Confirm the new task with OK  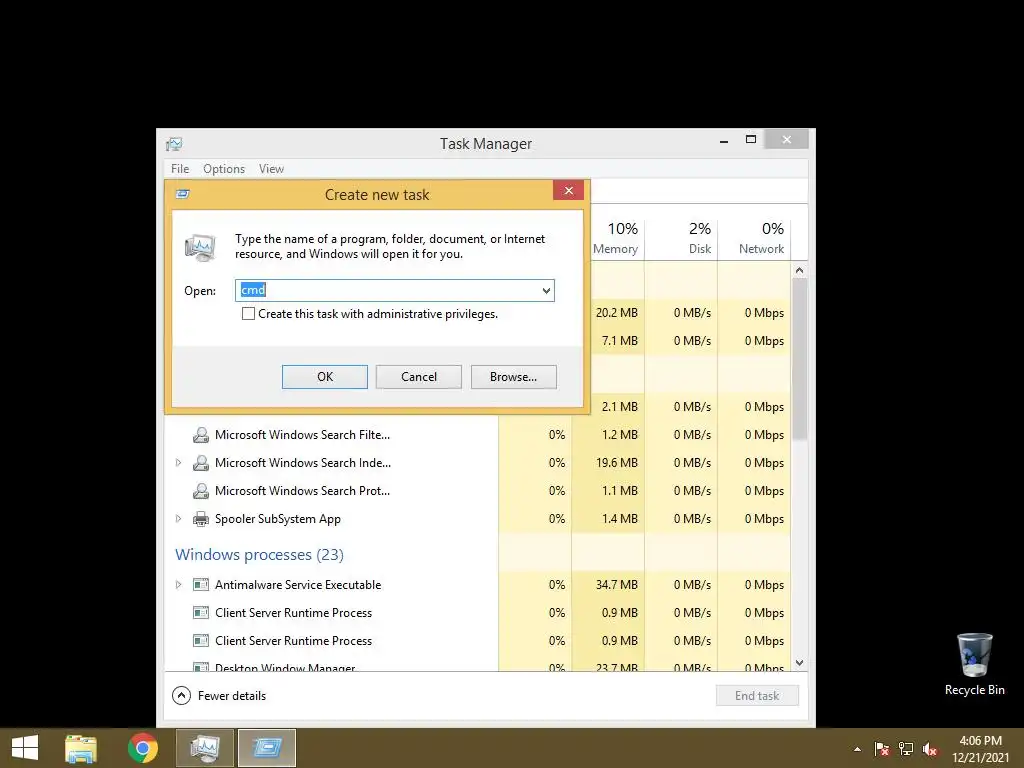pyautogui.click(x=325, y=377)
